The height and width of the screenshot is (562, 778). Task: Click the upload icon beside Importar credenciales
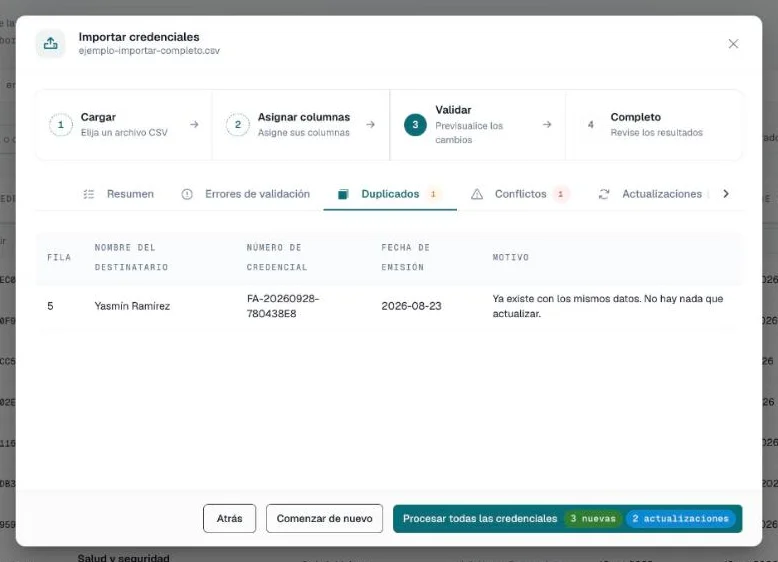[x=50, y=44]
